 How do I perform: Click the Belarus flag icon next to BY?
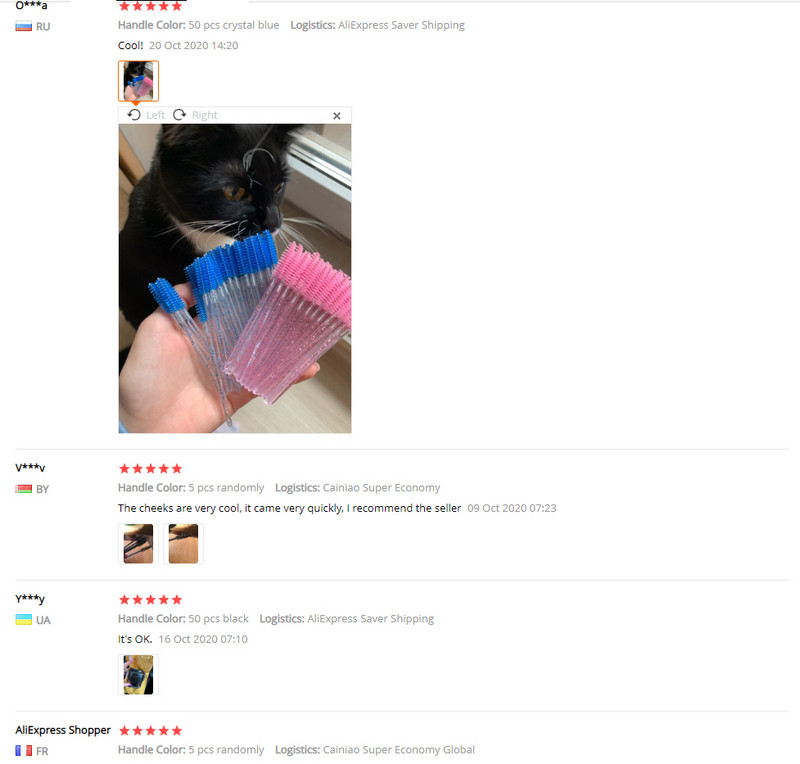(23, 489)
